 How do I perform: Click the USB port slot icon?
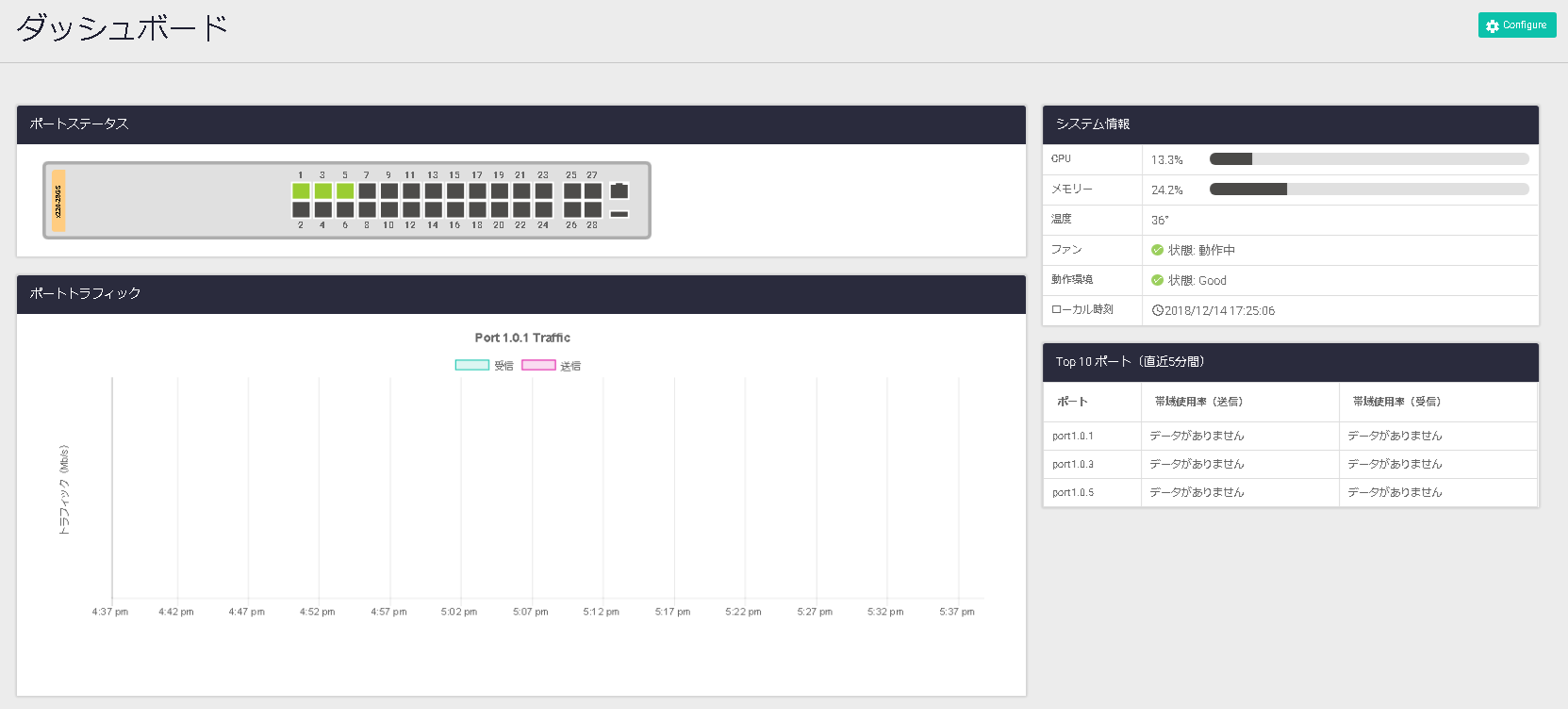tap(619, 214)
